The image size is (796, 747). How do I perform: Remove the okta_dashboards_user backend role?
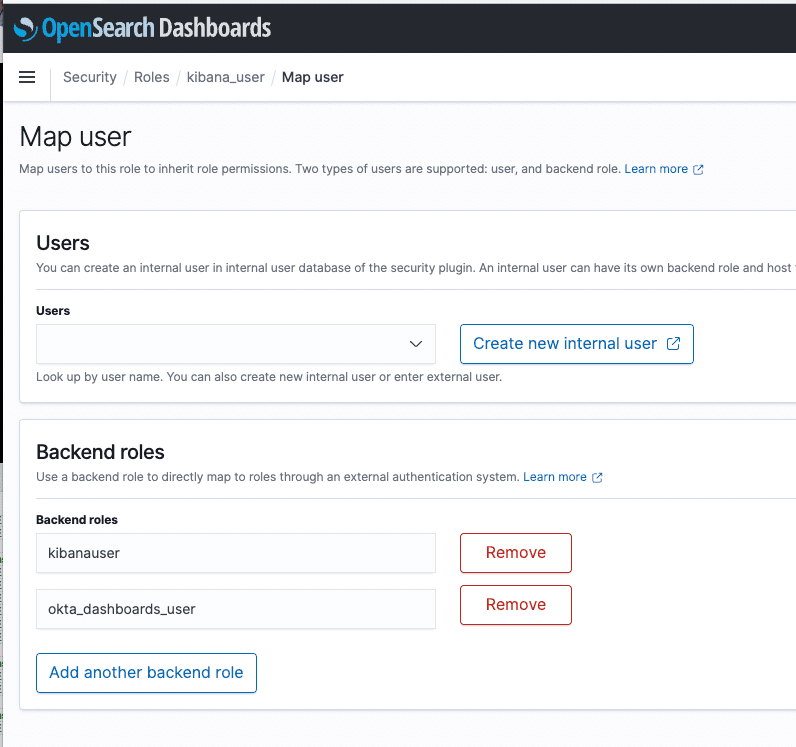[x=516, y=605]
